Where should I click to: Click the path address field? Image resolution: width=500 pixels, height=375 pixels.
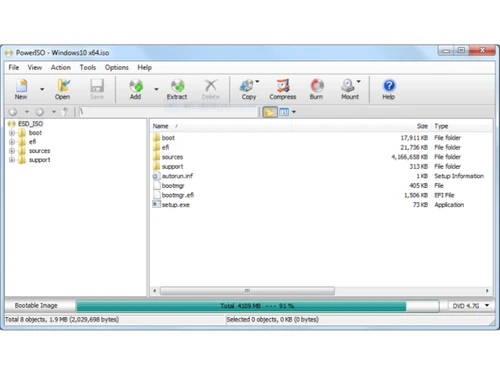(168, 112)
